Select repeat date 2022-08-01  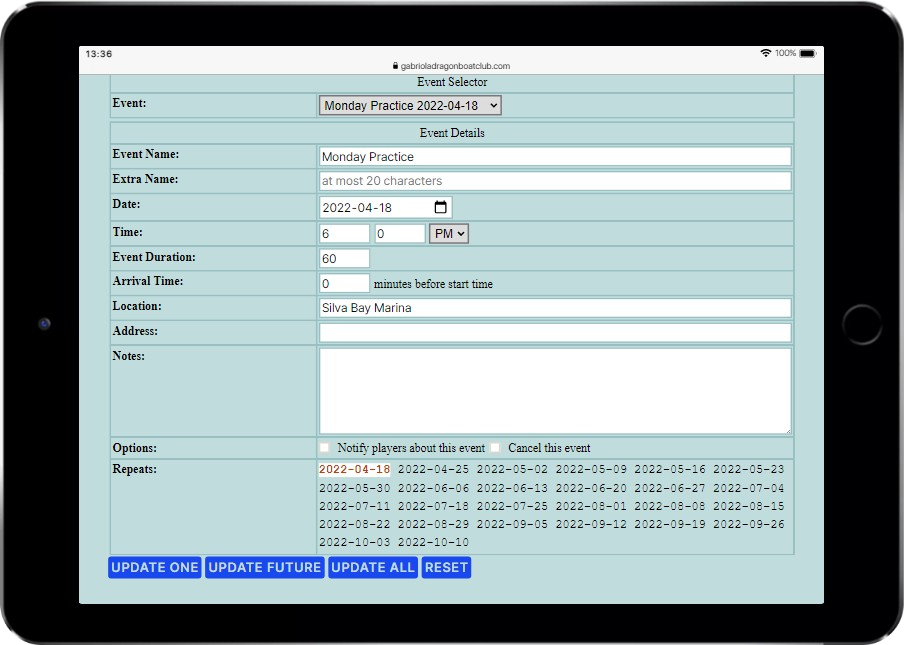(x=591, y=506)
